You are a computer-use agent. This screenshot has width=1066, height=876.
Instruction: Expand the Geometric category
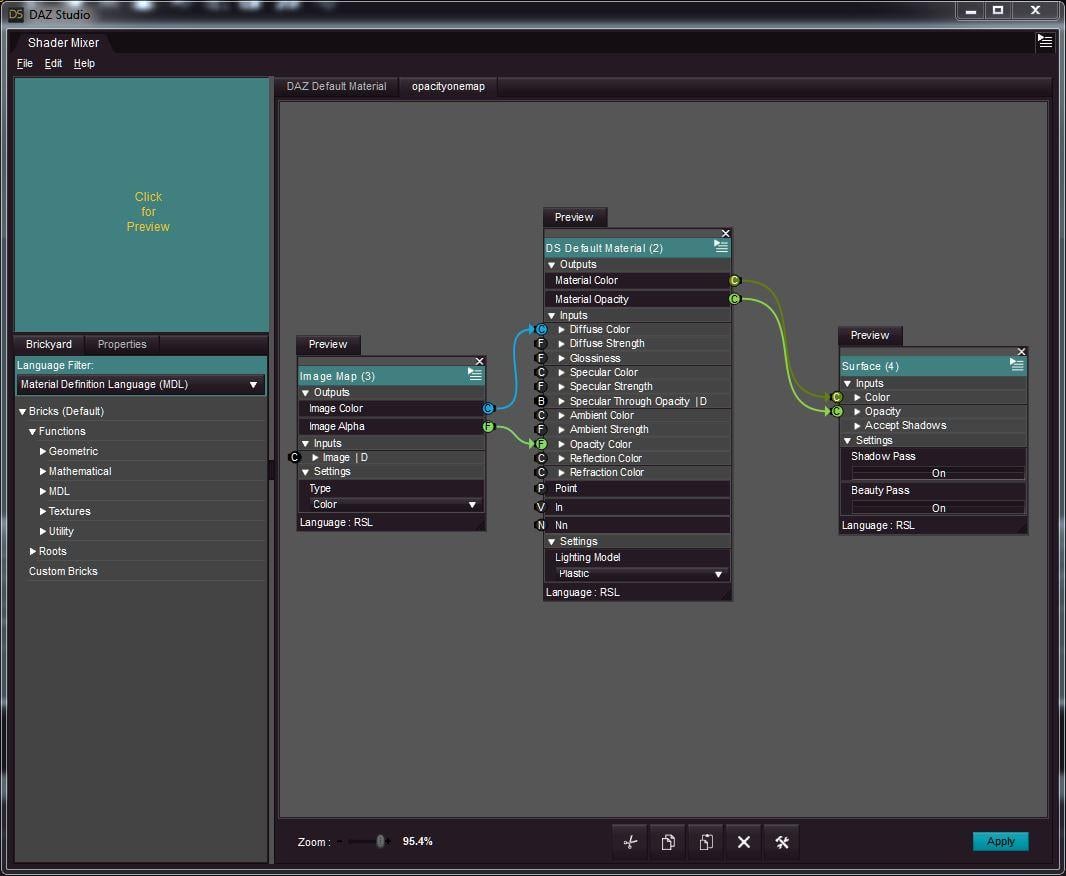pos(43,451)
